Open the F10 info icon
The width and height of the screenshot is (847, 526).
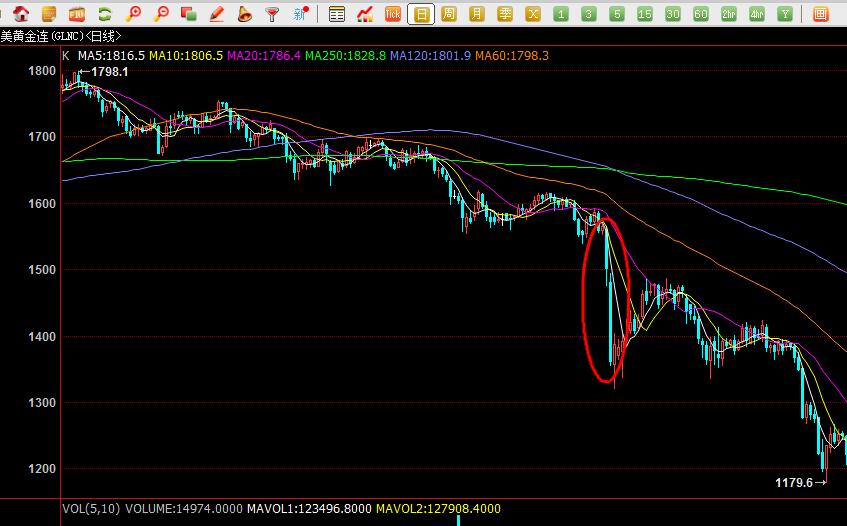pyautogui.click(x=77, y=14)
